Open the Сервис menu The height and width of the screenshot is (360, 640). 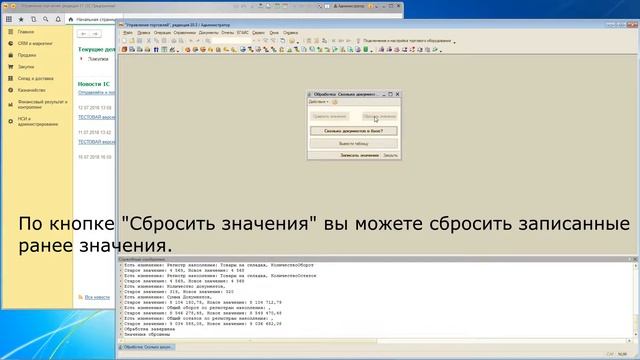[258, 33]
